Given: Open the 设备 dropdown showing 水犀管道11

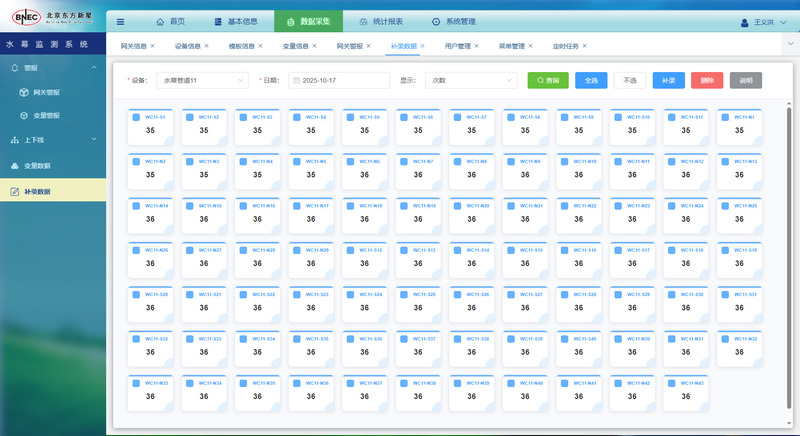Looking at the screenshot, I should pyautogui.click(x=202, y=80).
